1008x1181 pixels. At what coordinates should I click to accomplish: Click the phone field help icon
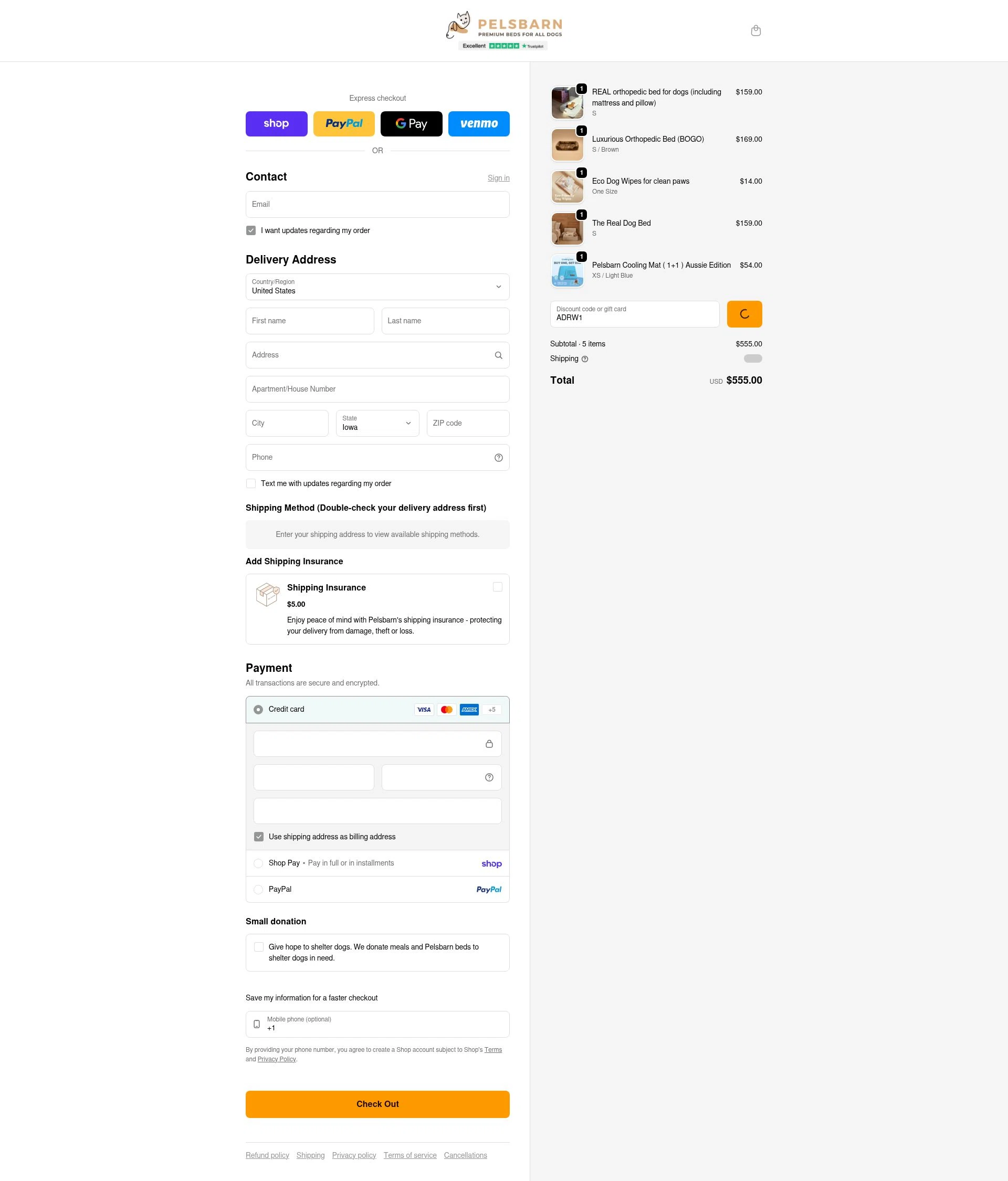click(498, 458)
